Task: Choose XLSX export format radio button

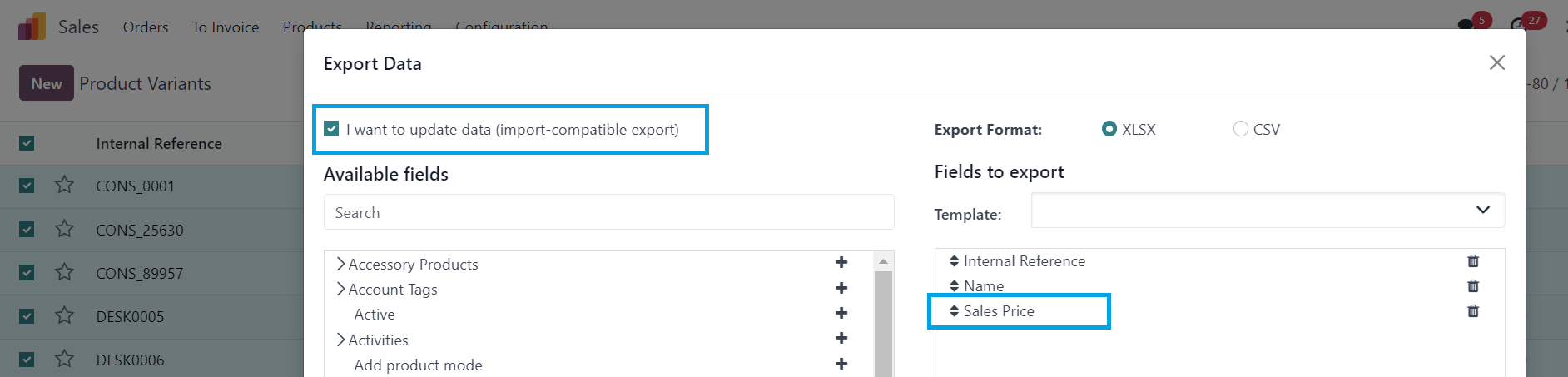Action: coord(1109,129)
